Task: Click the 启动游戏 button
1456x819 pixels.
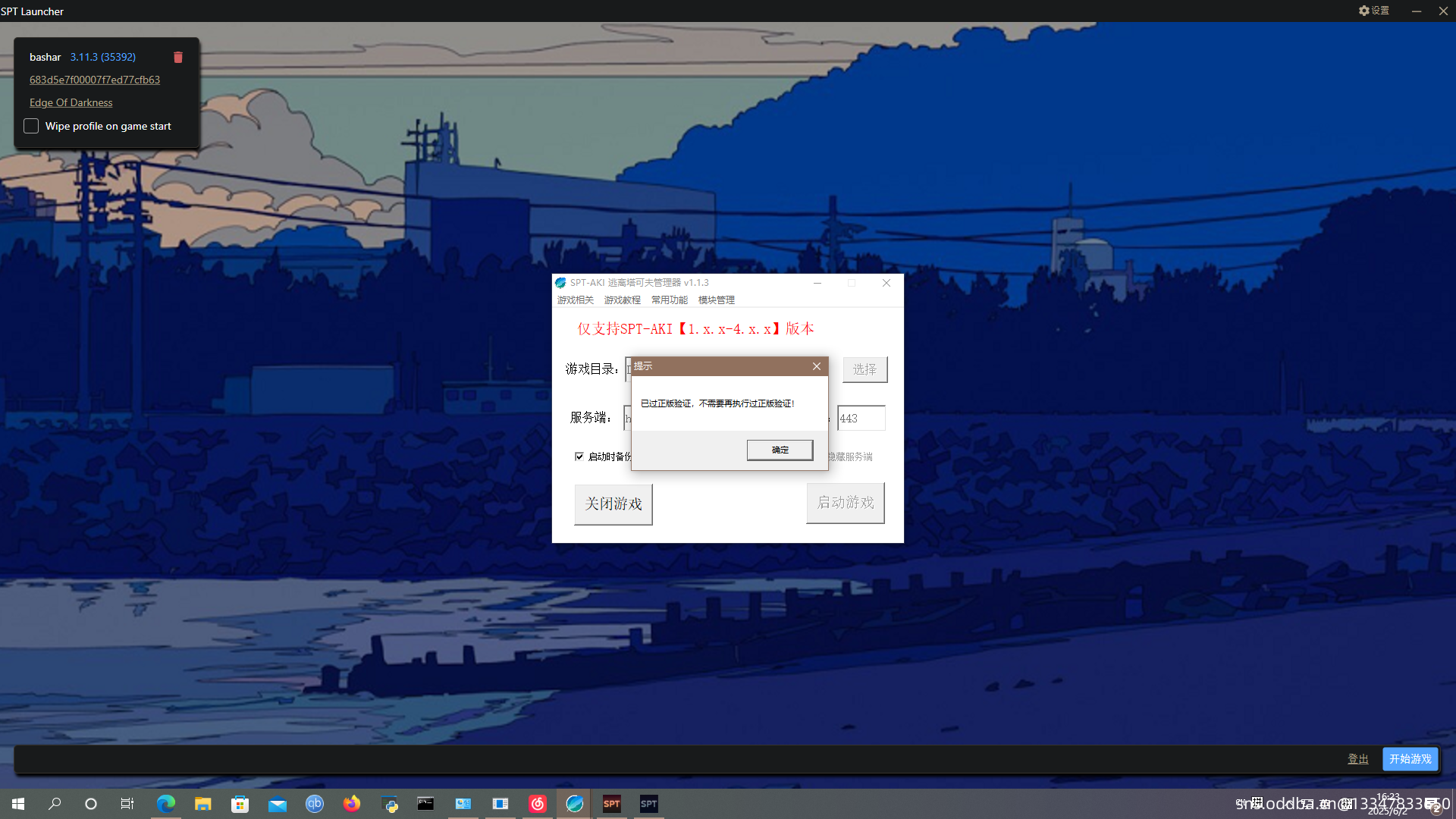Action: [846, 503]
